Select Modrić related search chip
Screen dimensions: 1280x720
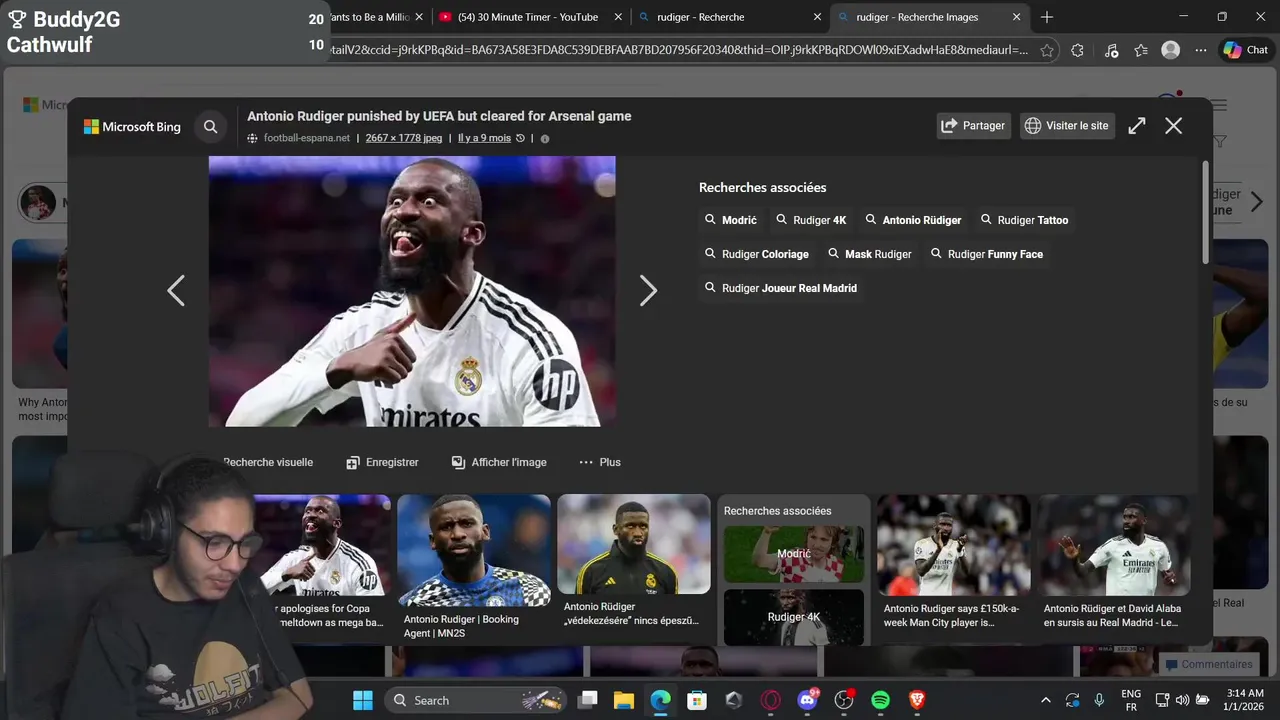pos(731,220)
